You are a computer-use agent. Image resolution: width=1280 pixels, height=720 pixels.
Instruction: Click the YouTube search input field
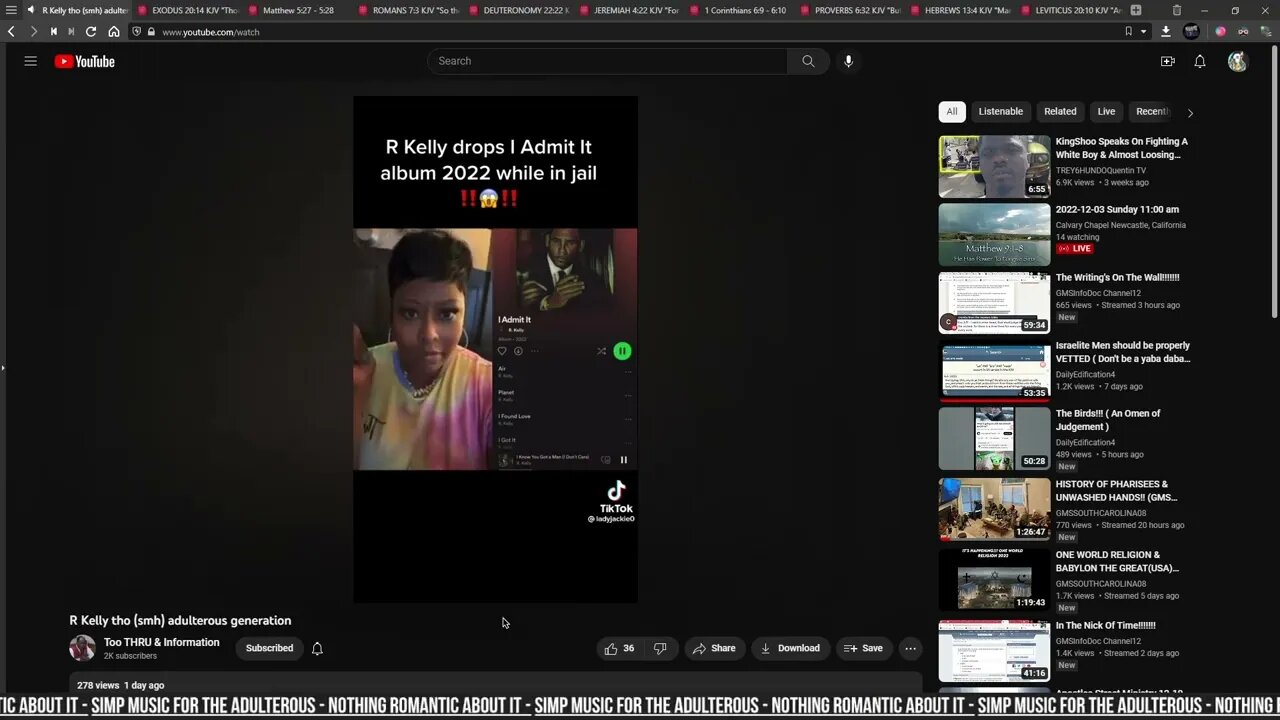(607, 61)
